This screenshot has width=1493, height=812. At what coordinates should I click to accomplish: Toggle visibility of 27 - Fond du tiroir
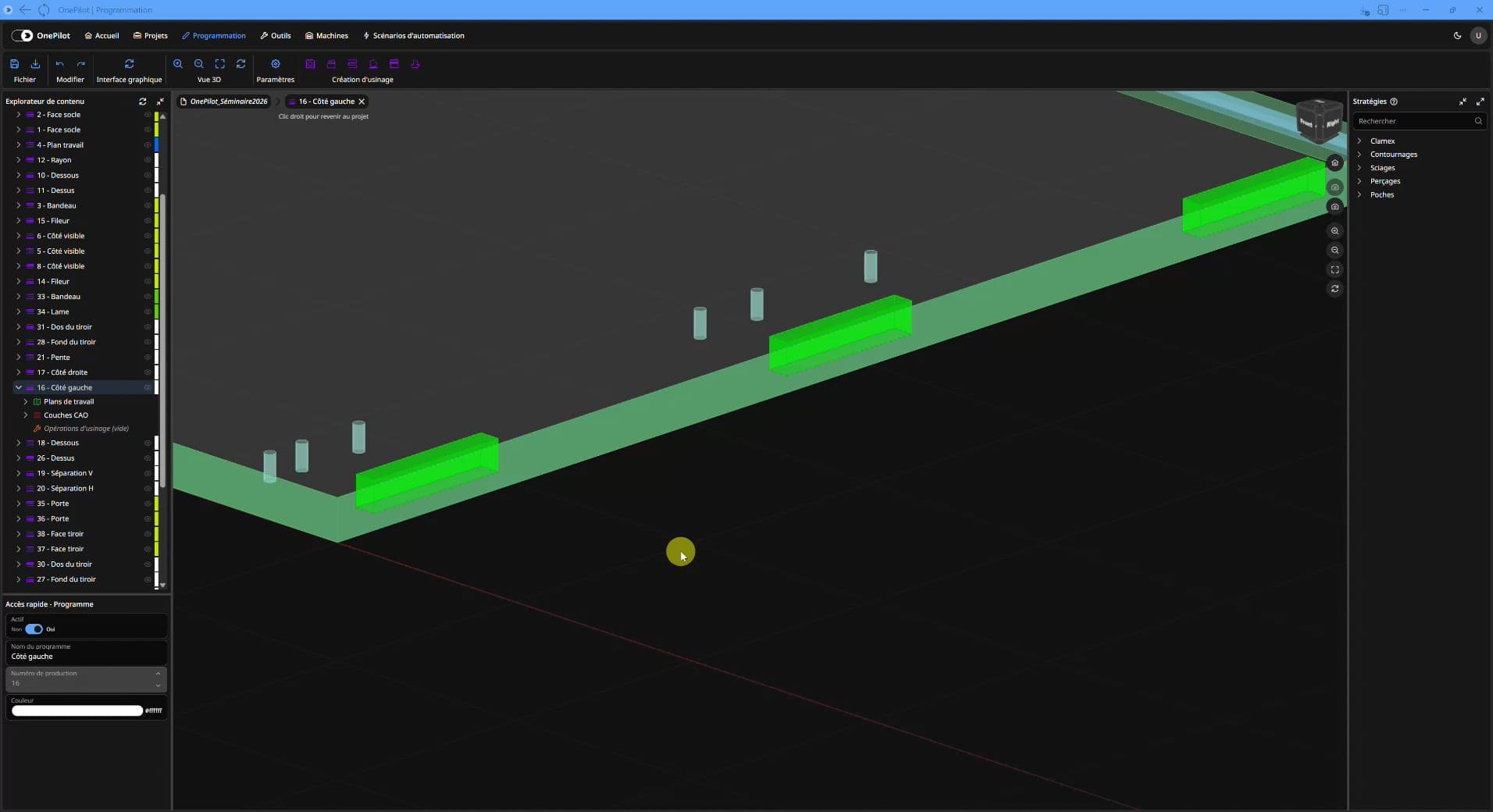coord(148,579)
